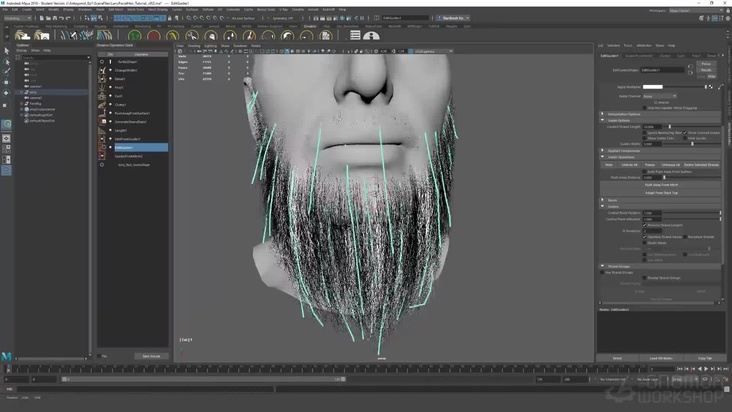This screenshot has width=732, height=412.
Task: Click the single-pane layout icon
Action: click(x=7, y=139)
